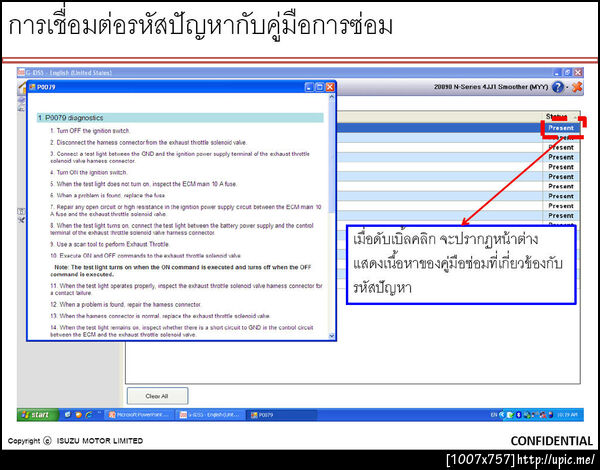The height and width of the screenshot is (470, 600).
Task: Click the Clear All button
Action: [x=157, y=396]
